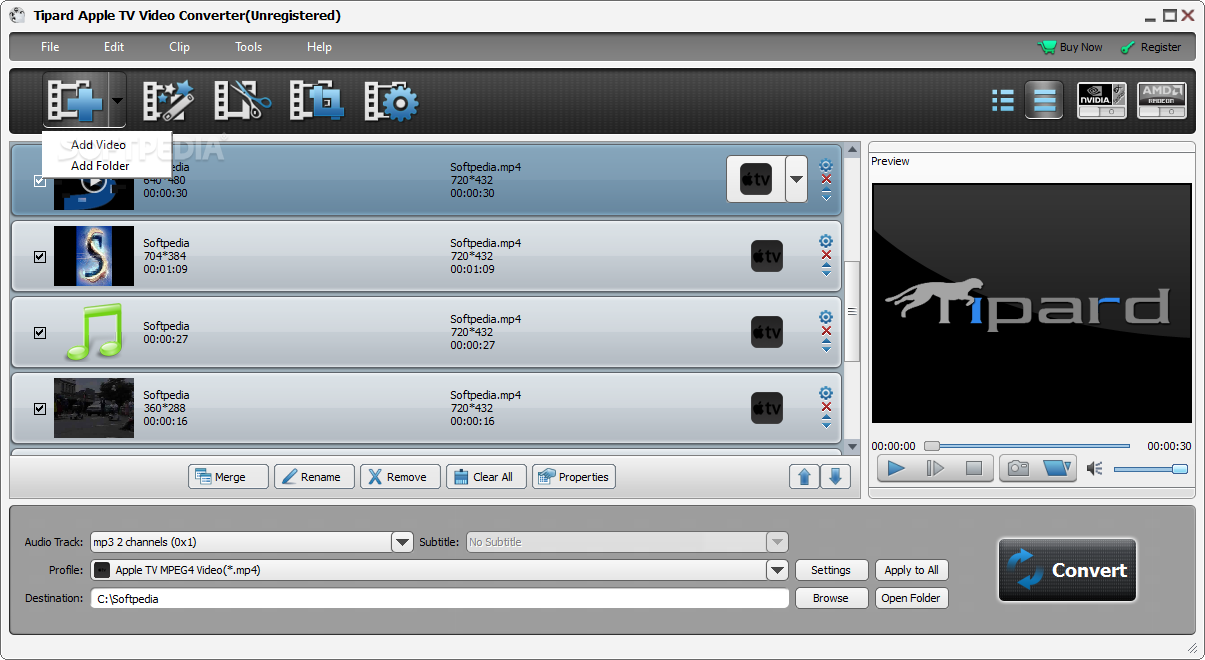Open profile Settings
The image size is (1205, 660).
tap(831, 570)
